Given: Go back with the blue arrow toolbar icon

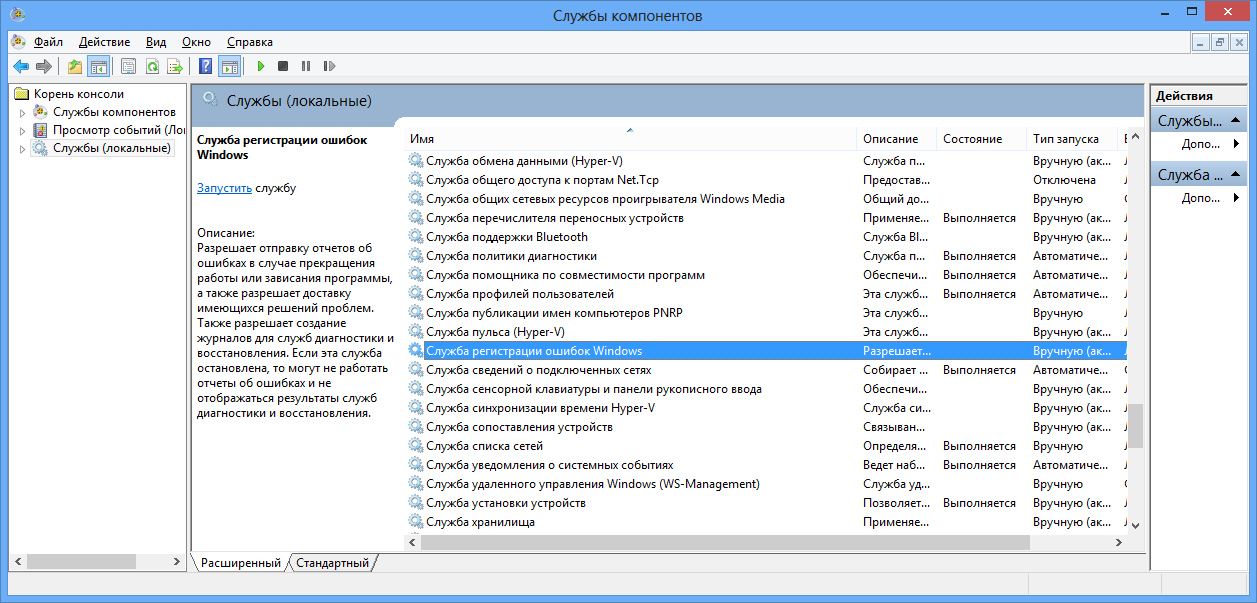Looking at the screenshot, I should (21, 67).
